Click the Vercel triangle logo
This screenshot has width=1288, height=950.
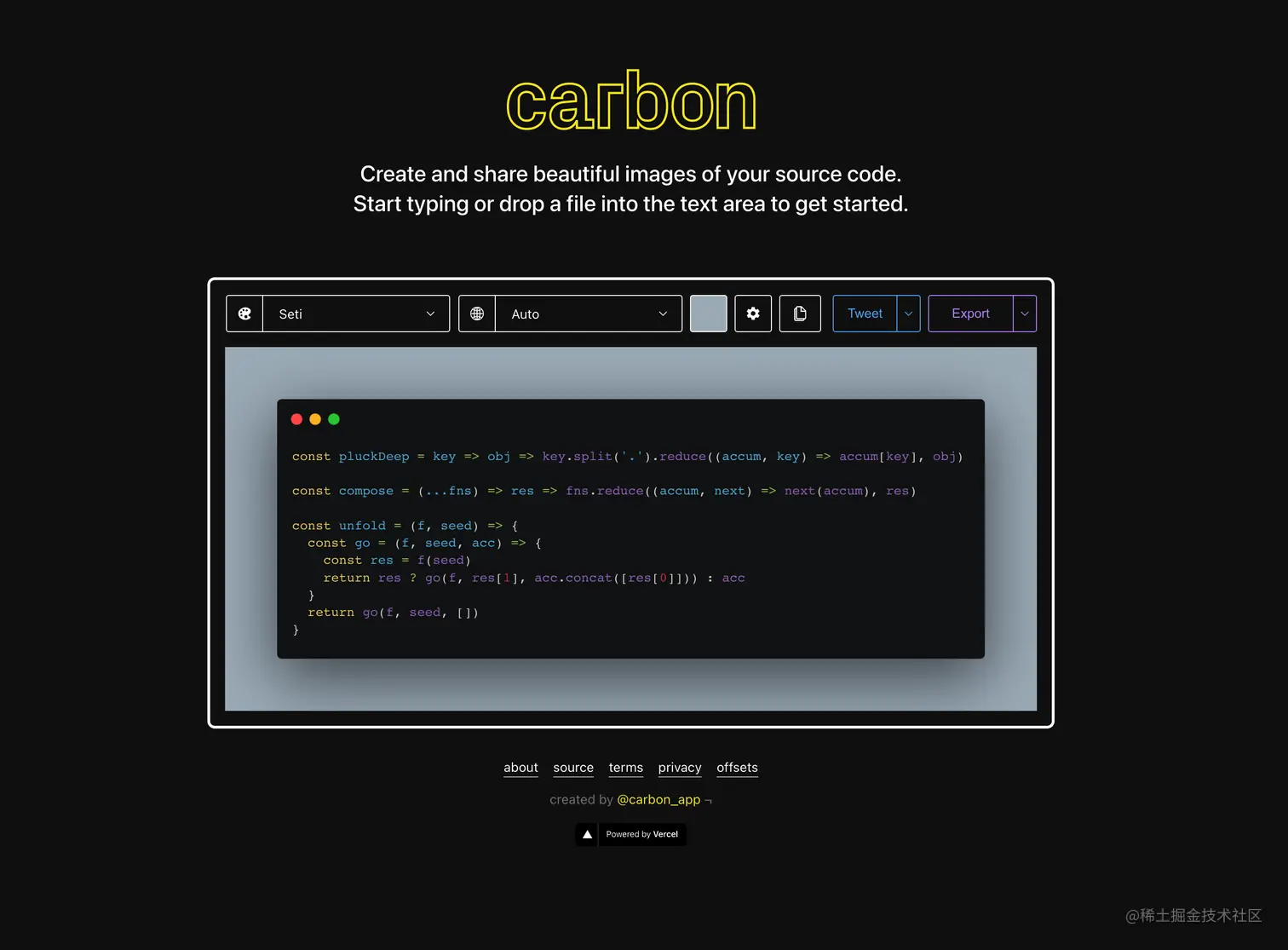(587, 834)
